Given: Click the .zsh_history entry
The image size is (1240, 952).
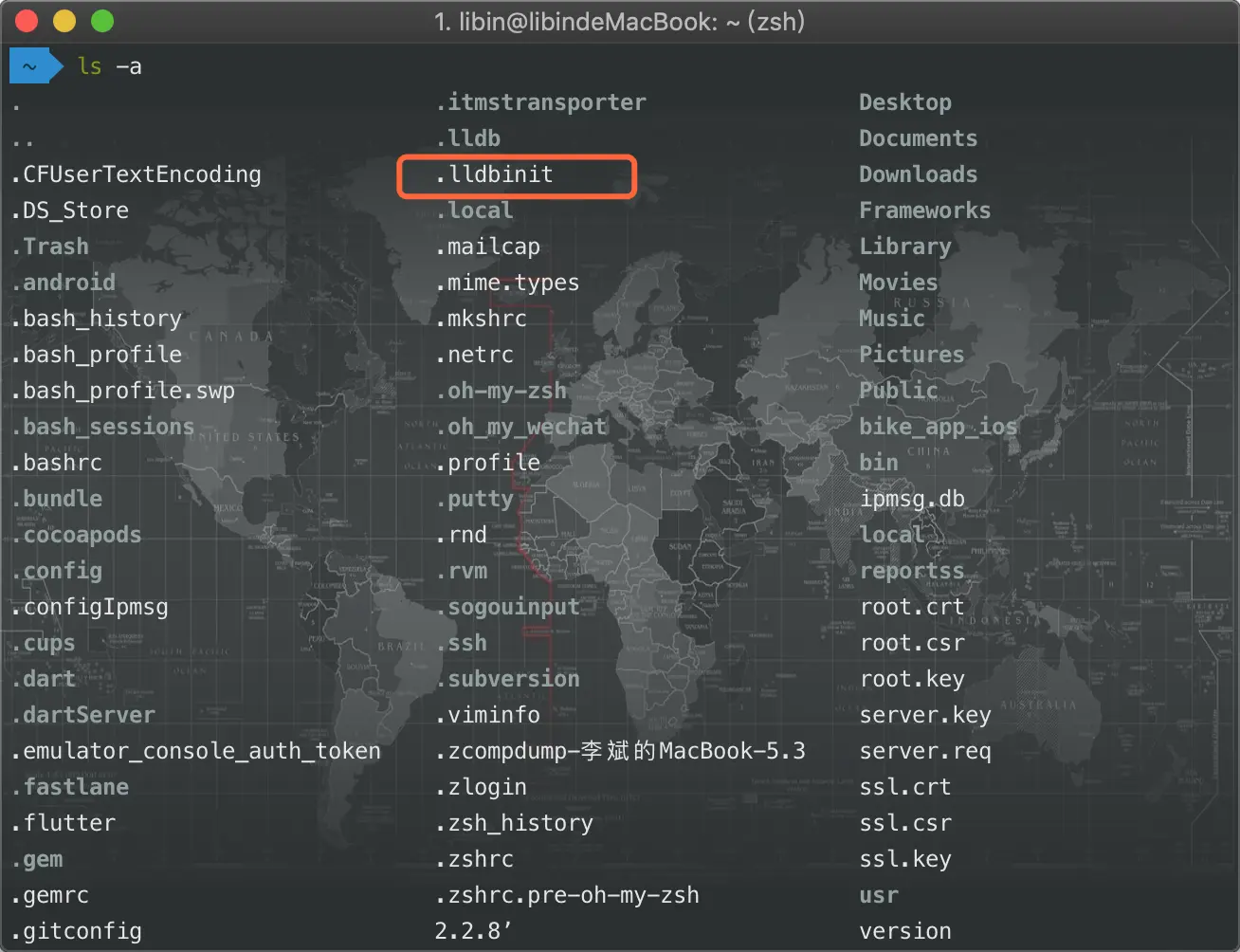Looking at the screenshot, I should [515, 823].
